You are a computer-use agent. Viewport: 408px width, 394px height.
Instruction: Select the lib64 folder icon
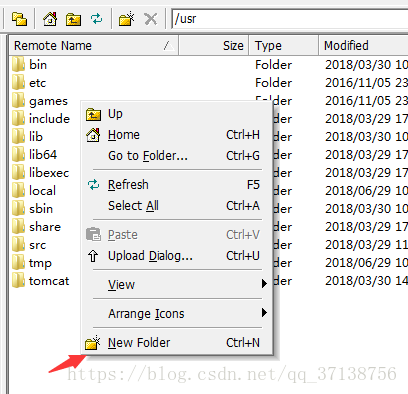tap(18, 154)
